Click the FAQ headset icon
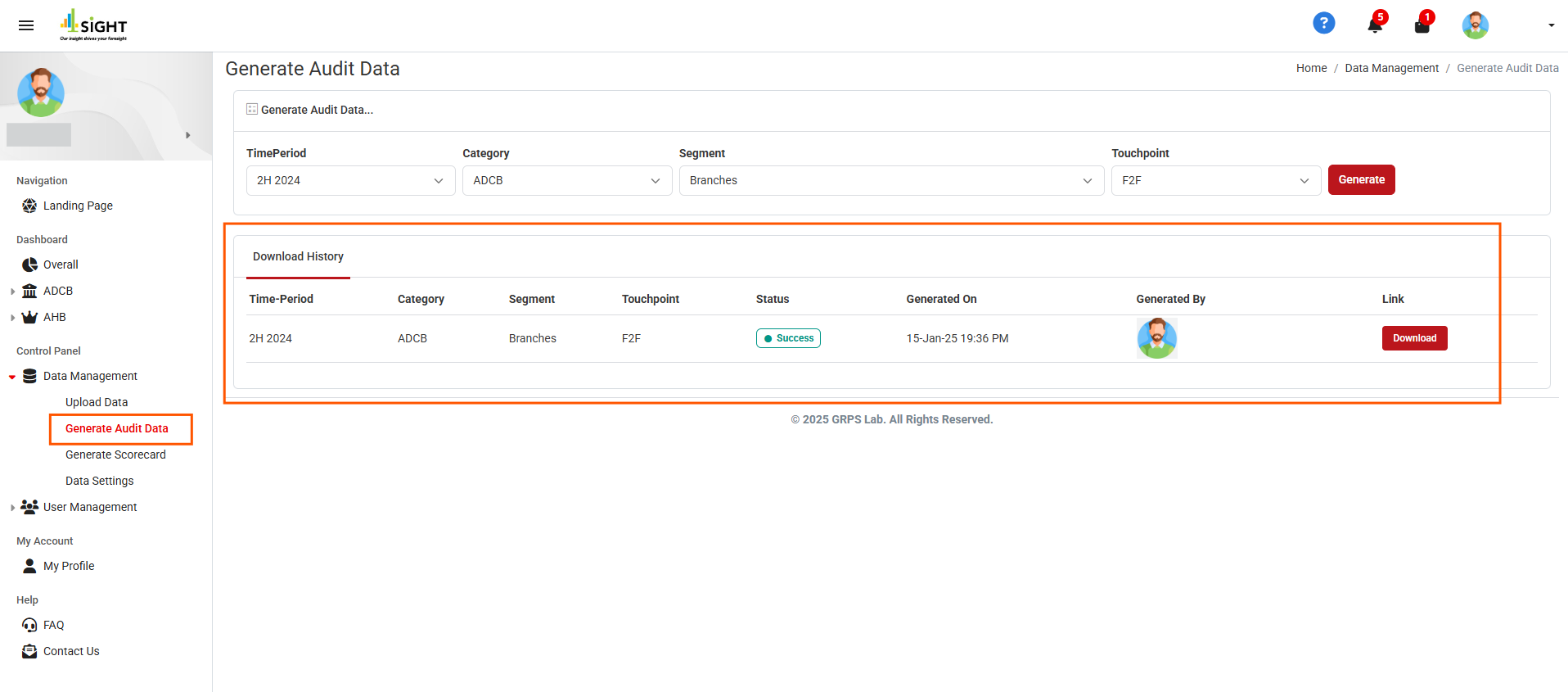 click(x=29, y=625)
